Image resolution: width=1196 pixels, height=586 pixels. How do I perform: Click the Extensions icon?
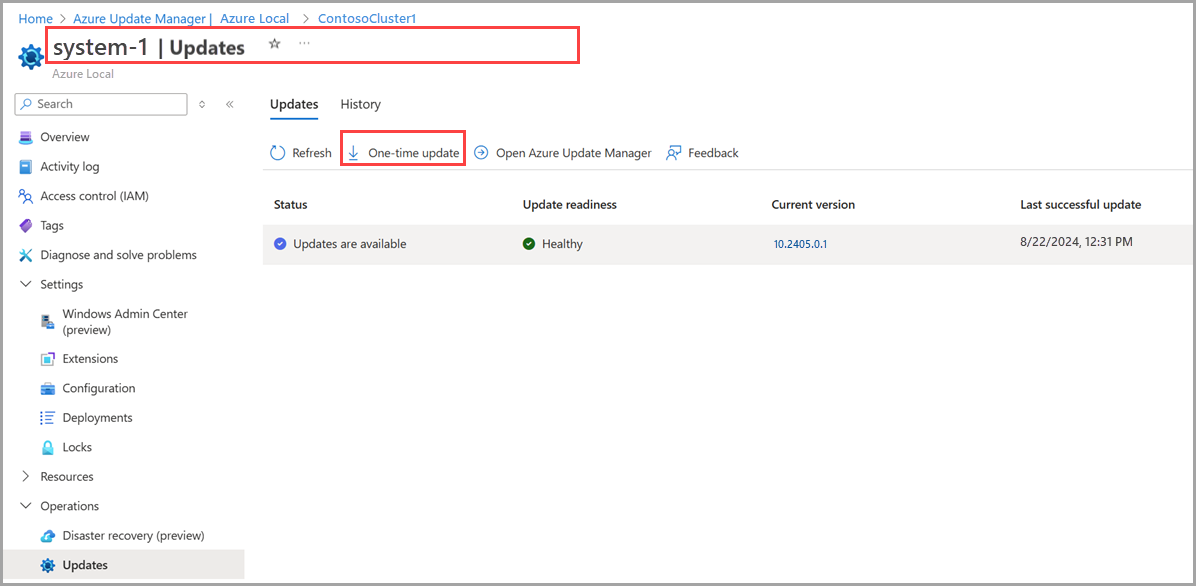48,359
